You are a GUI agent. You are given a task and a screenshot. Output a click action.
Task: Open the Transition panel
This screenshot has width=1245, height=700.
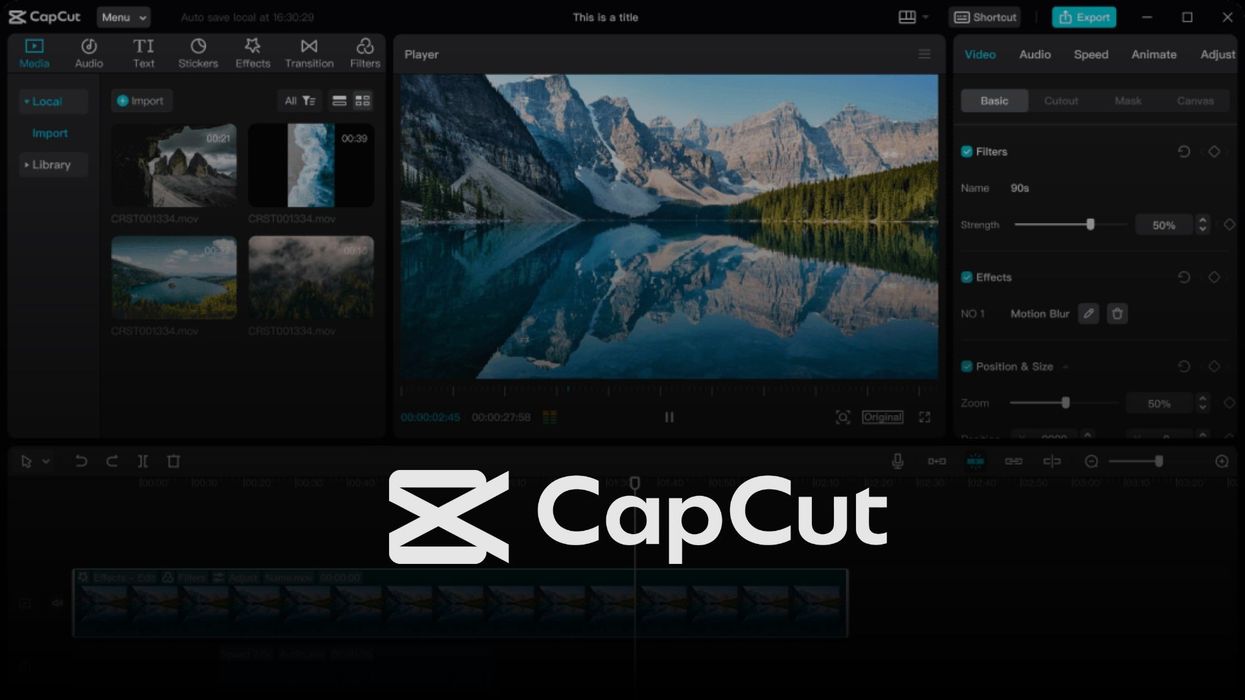point(309,53)
